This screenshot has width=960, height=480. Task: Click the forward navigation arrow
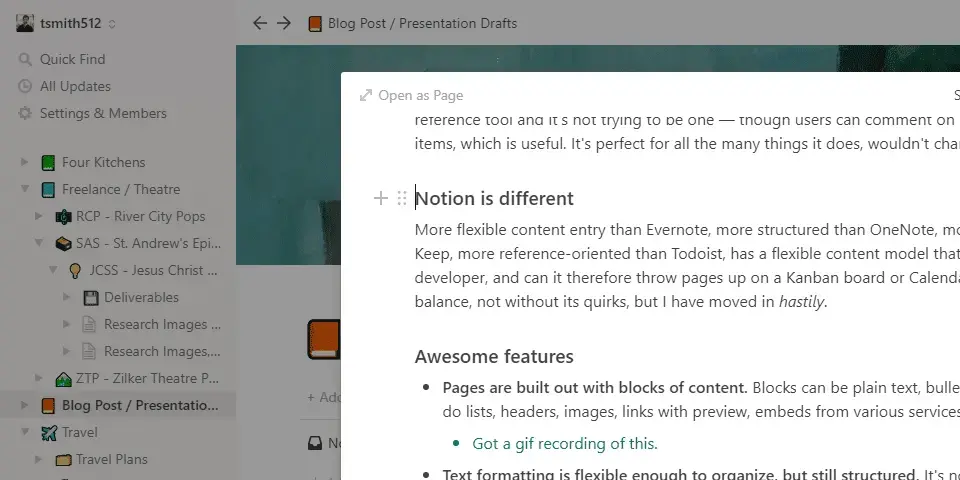coord(284,23)
